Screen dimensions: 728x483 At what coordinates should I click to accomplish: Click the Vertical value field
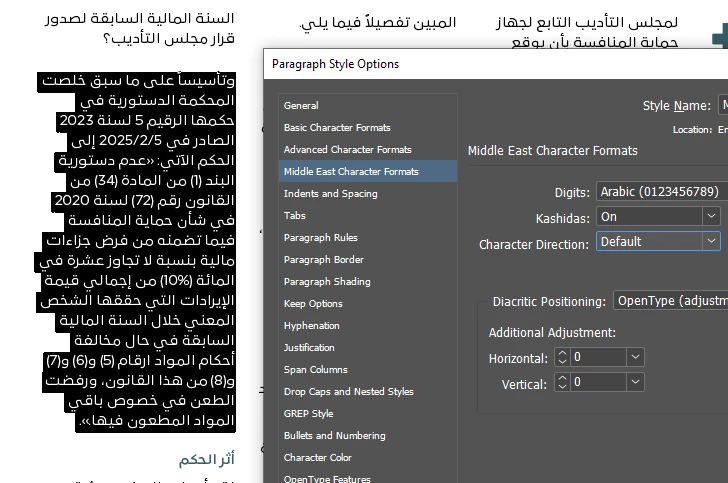598,382
